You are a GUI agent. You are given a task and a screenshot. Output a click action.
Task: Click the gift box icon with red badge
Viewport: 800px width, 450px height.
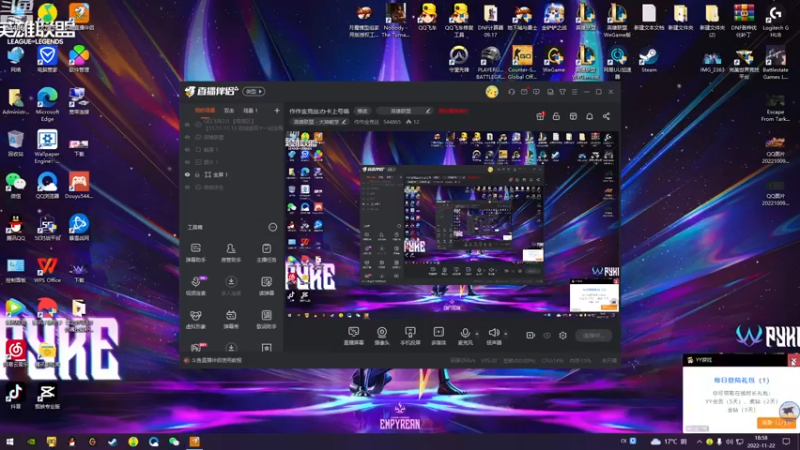pos(540,116)
